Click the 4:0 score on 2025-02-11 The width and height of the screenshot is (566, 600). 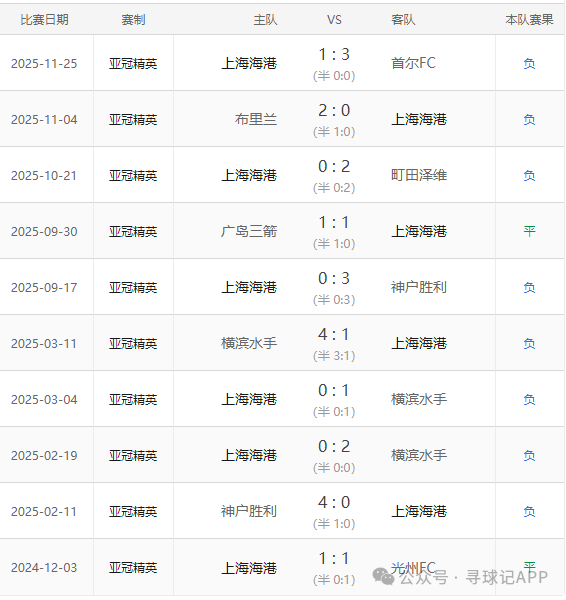(x=334, y=502)
